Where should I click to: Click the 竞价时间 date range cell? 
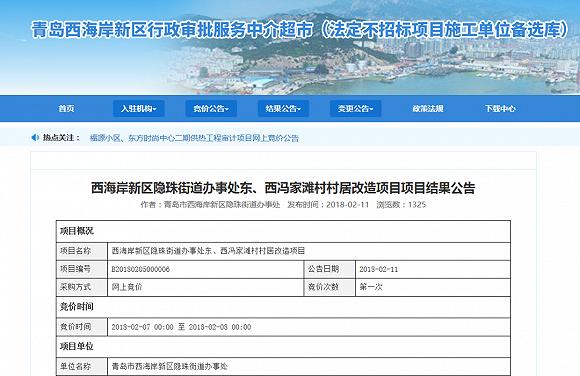click(x=309, y=327)
